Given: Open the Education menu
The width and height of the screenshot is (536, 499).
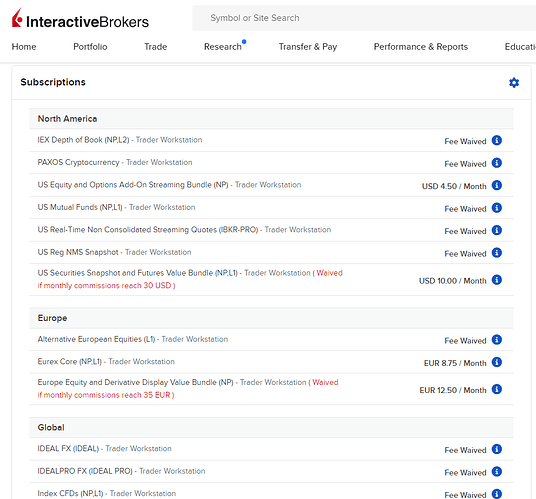Looking at the screenshot, I should 520,47.
